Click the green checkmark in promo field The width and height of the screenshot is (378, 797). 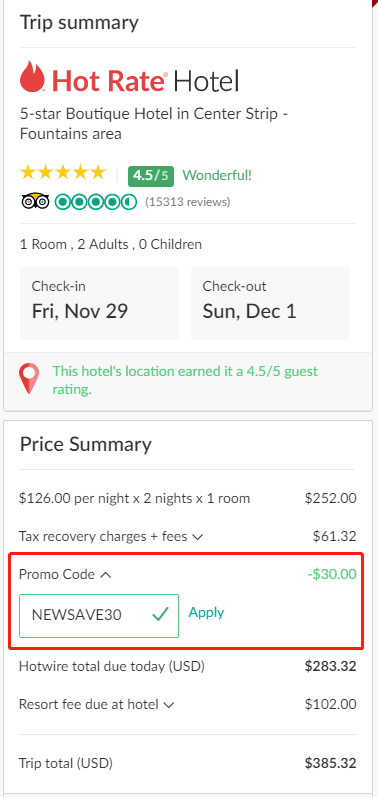tap(160, 615)
